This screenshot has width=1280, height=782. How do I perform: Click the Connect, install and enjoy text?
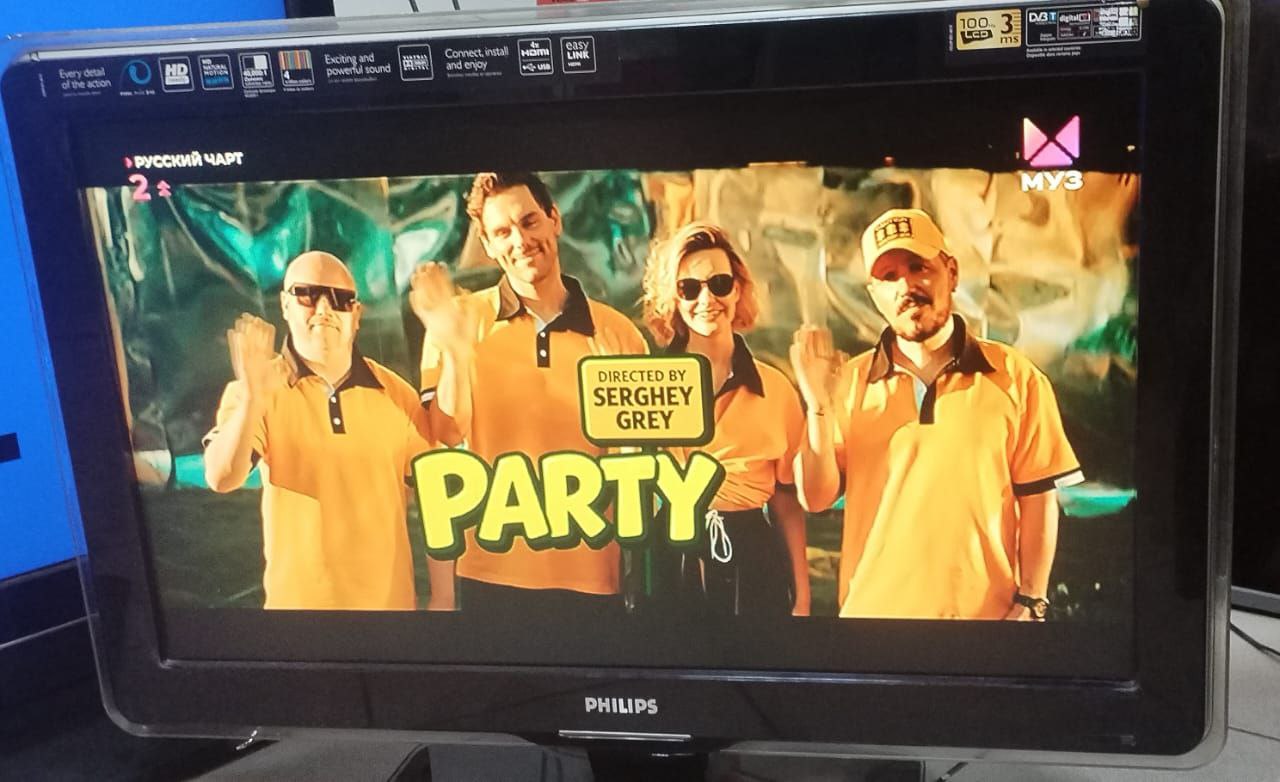tap(477, 56)
